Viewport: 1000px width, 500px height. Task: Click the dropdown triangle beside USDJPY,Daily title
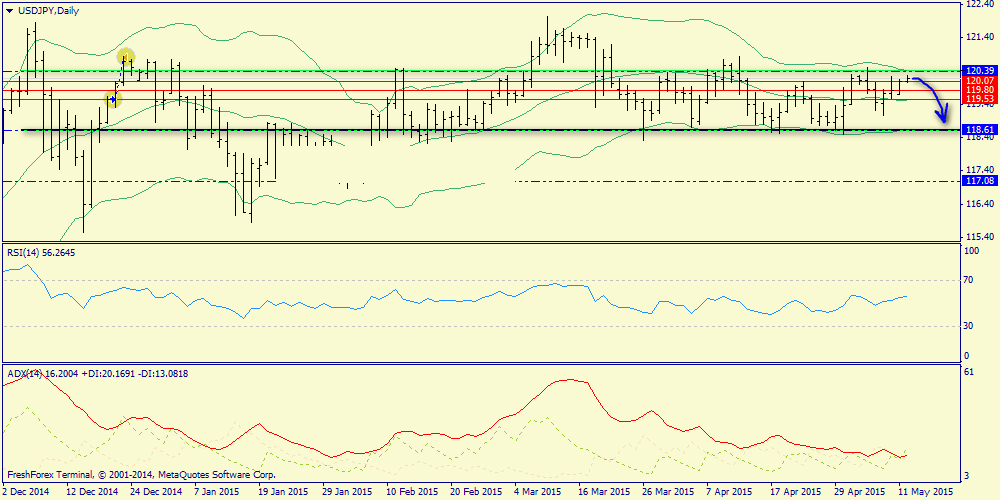9,10
